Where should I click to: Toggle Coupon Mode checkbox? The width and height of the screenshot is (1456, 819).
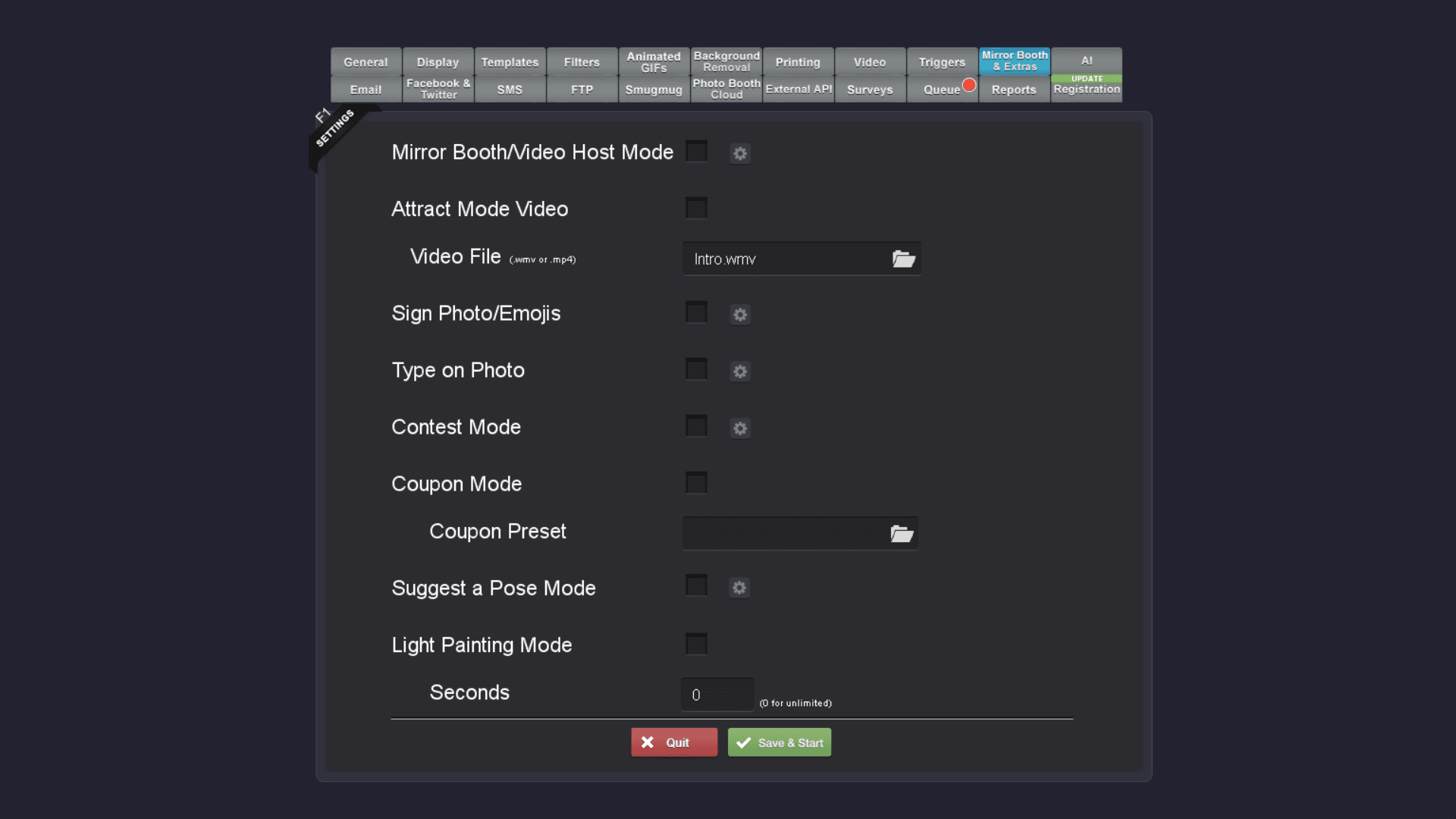[x=696, y=482]
